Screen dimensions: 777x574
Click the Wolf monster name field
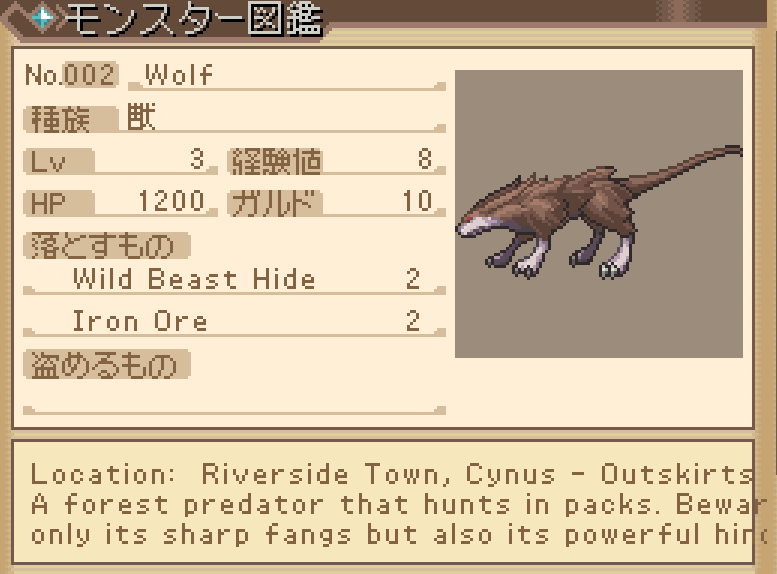287,75
